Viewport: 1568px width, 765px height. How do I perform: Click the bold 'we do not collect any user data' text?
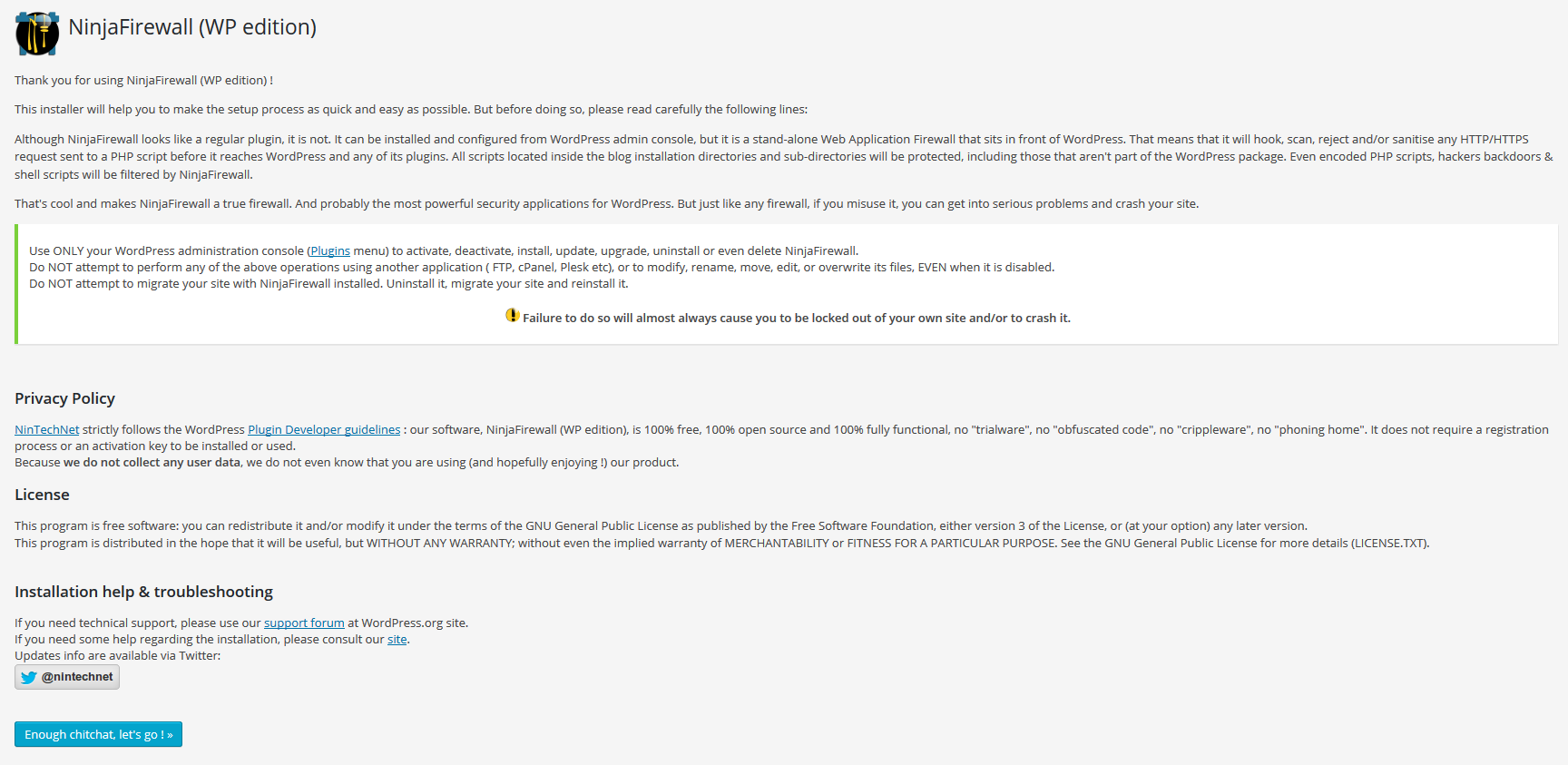pos(152,462)
